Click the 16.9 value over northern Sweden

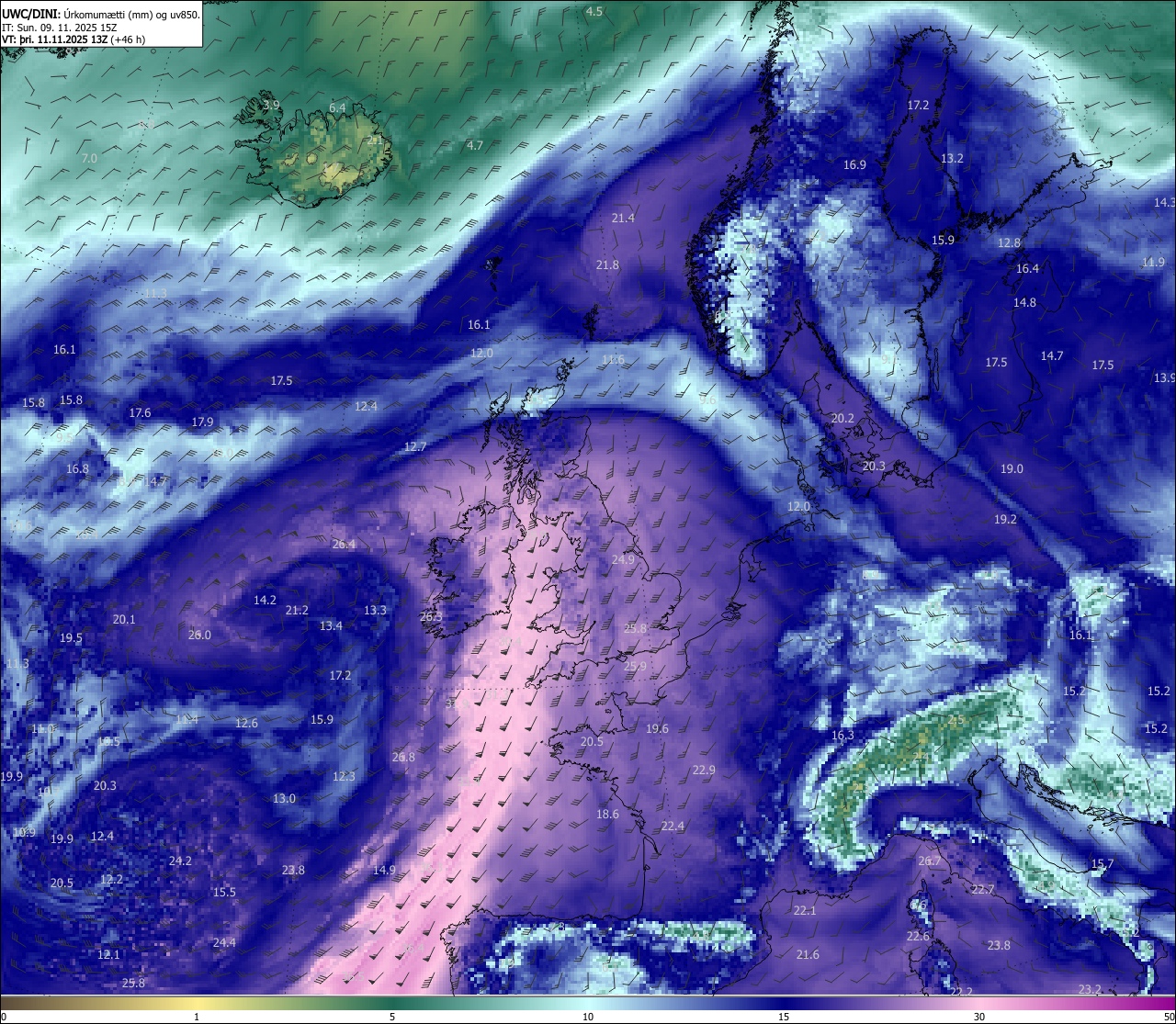[x=854, y=165]
